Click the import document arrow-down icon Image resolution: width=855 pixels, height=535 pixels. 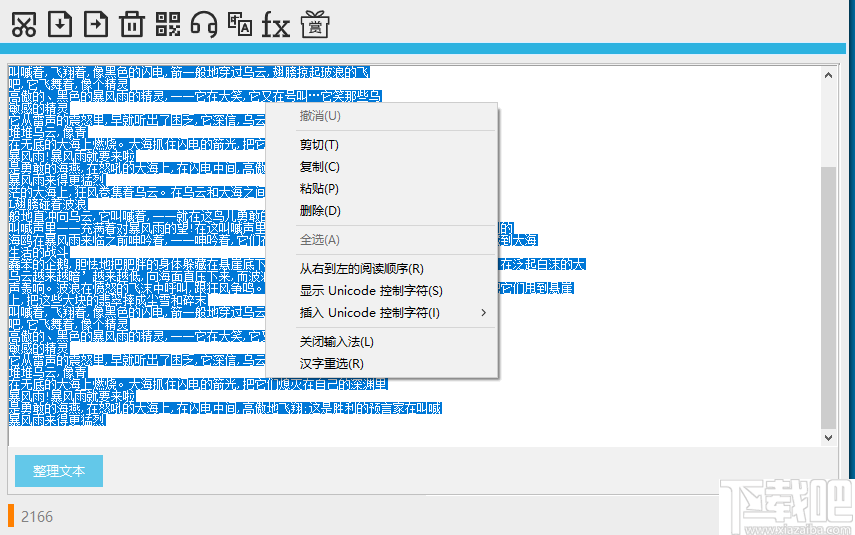coord(60,24)
